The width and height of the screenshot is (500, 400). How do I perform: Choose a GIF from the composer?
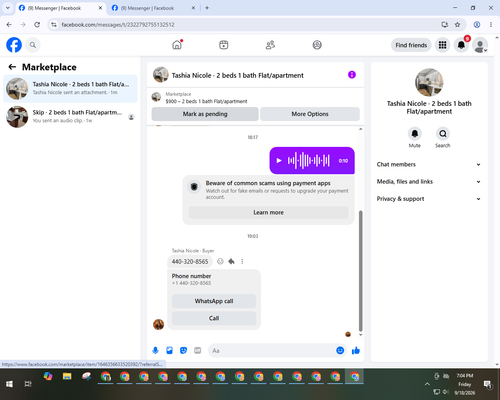pos(198,350)
